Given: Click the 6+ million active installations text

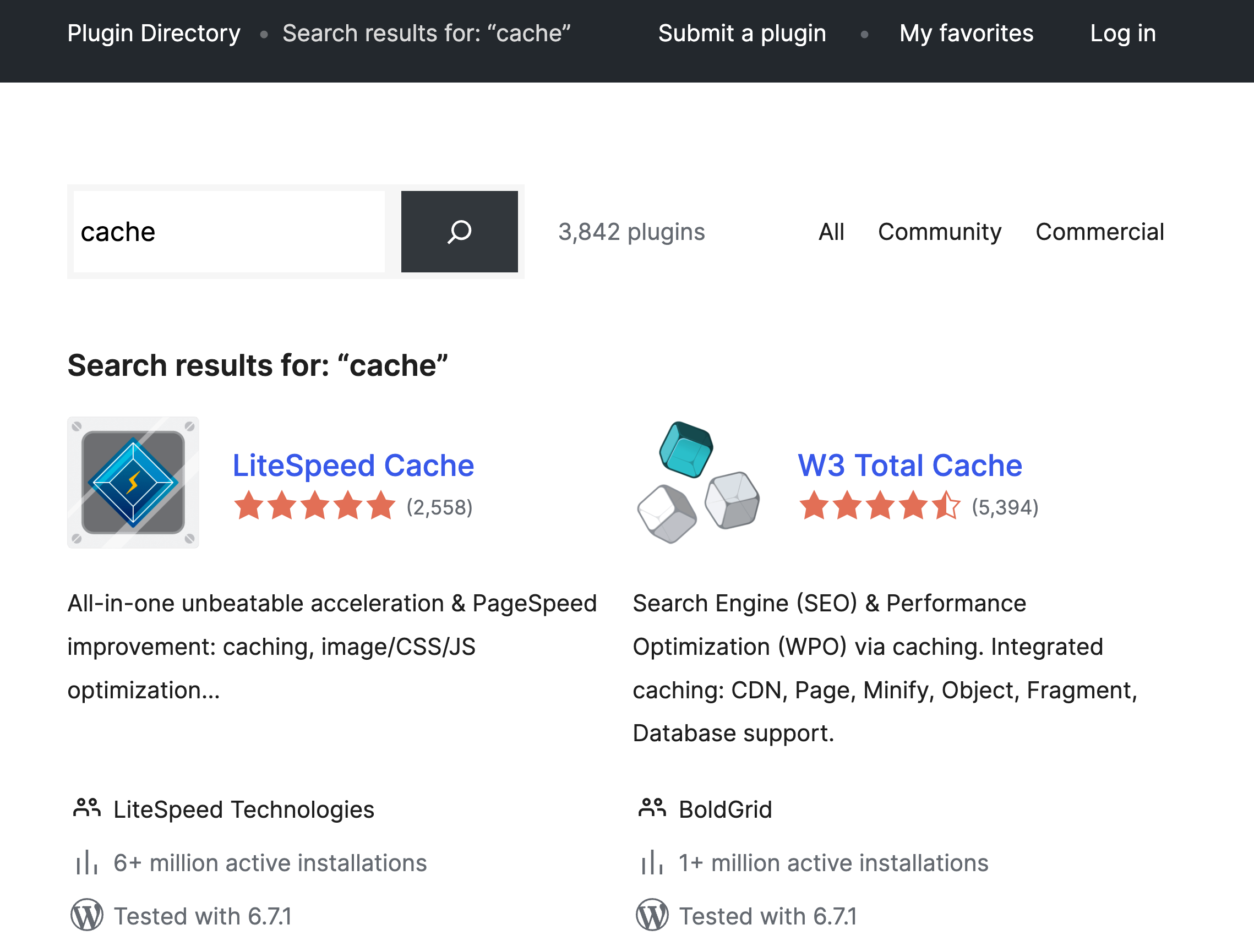Looking at the screenshot, I should click(x=270, y=862).
